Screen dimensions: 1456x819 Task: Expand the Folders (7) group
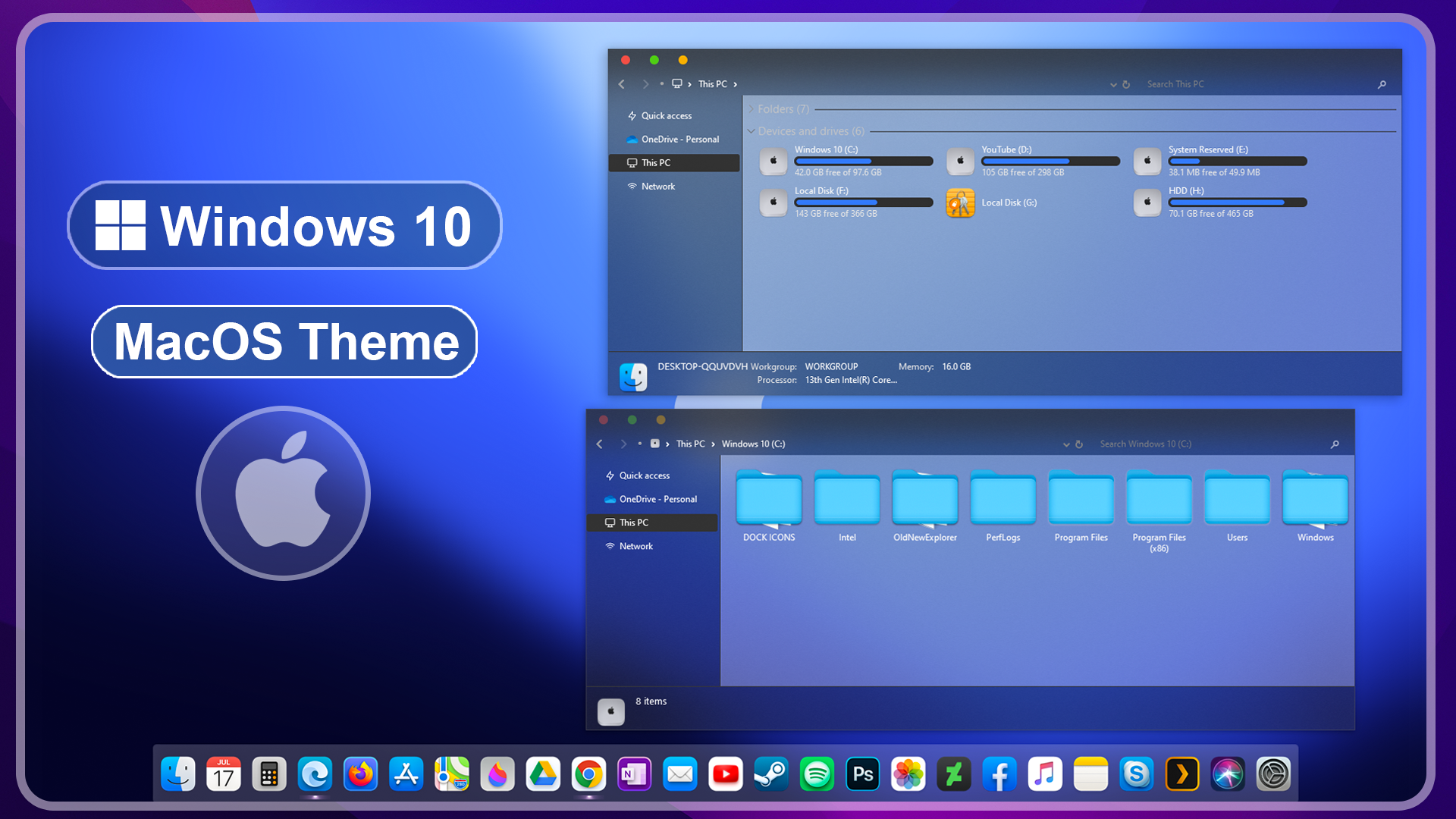[x=752, y=109]
